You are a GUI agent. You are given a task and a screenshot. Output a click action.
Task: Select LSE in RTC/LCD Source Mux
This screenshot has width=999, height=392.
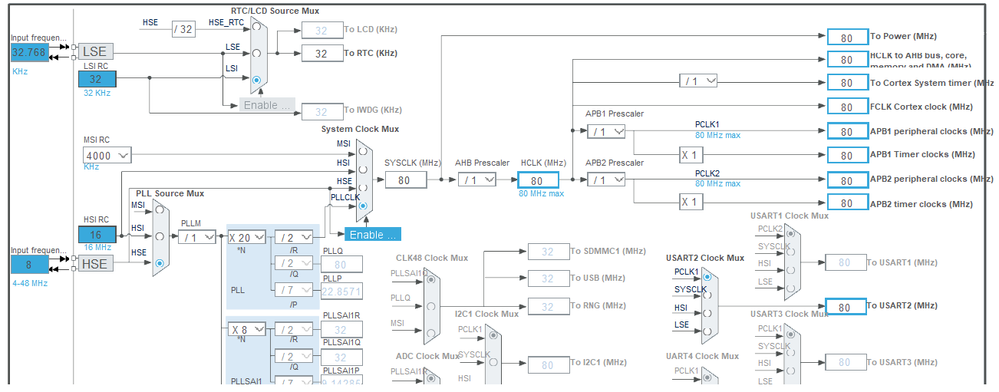click(x=256, y=54)
